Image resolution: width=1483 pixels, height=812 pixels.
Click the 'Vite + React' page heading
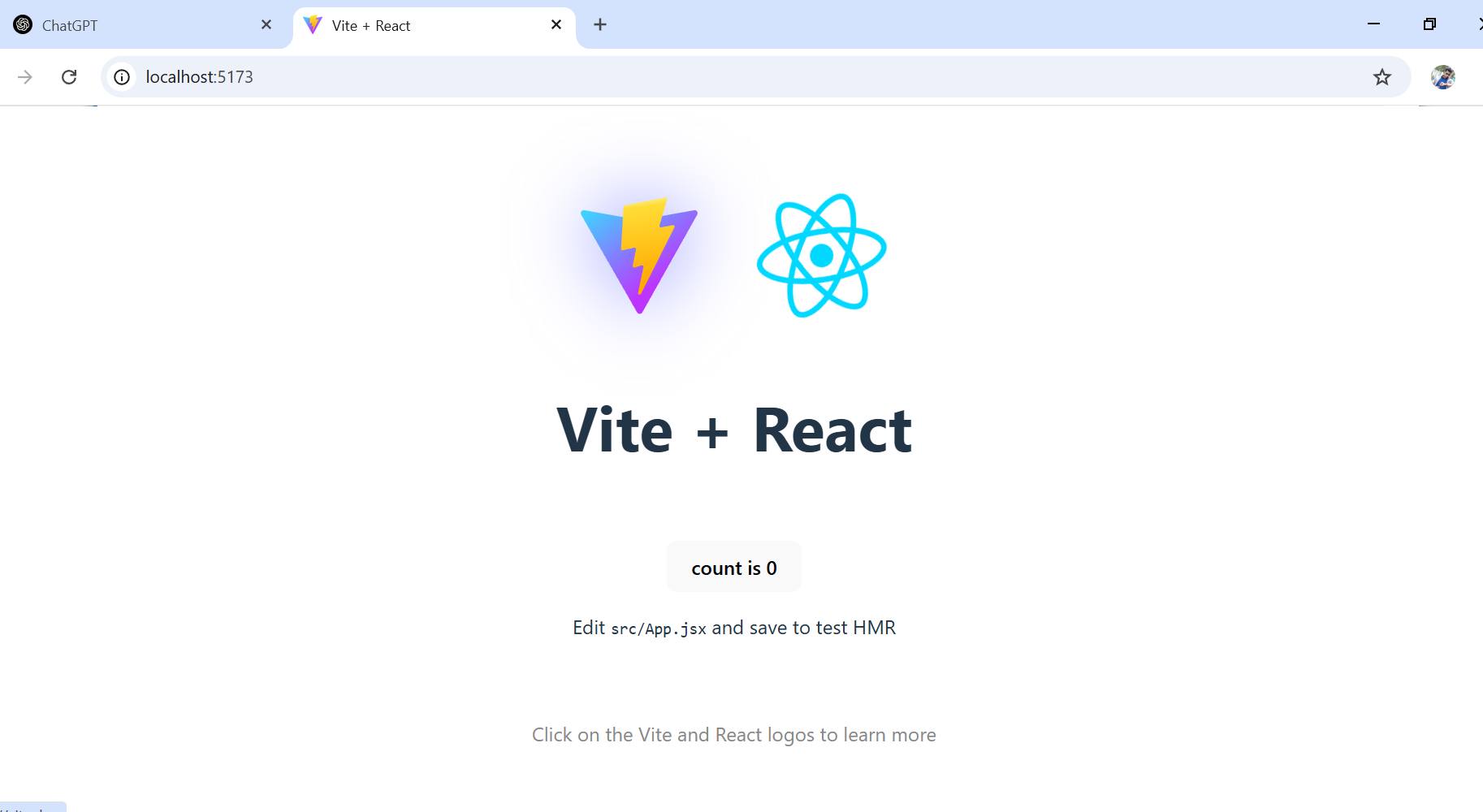click(734, 430)
